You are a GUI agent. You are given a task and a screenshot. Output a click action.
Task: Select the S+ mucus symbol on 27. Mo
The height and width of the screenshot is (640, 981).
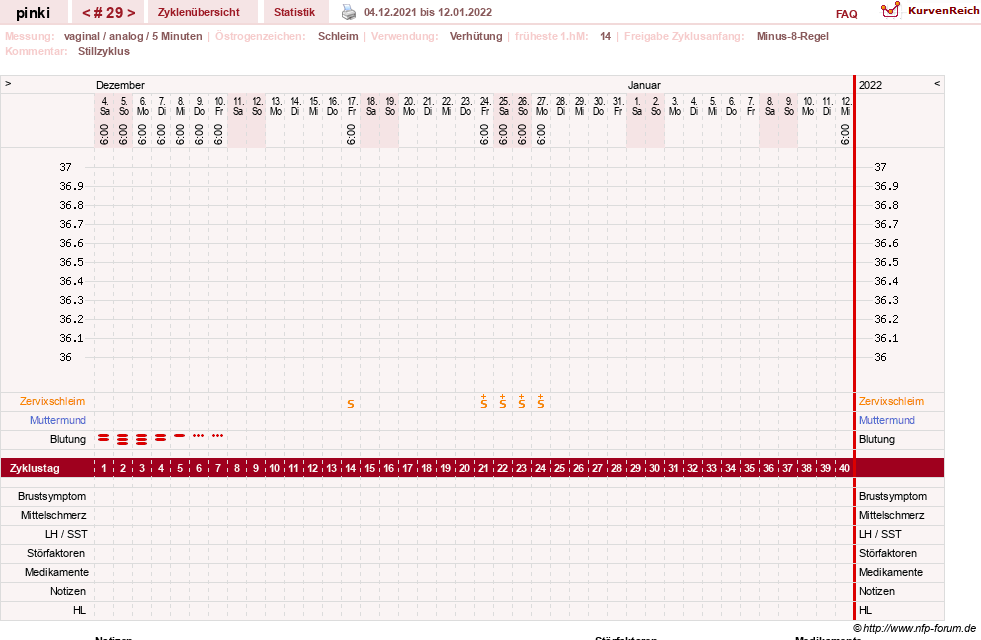click(x=541, y=402)
